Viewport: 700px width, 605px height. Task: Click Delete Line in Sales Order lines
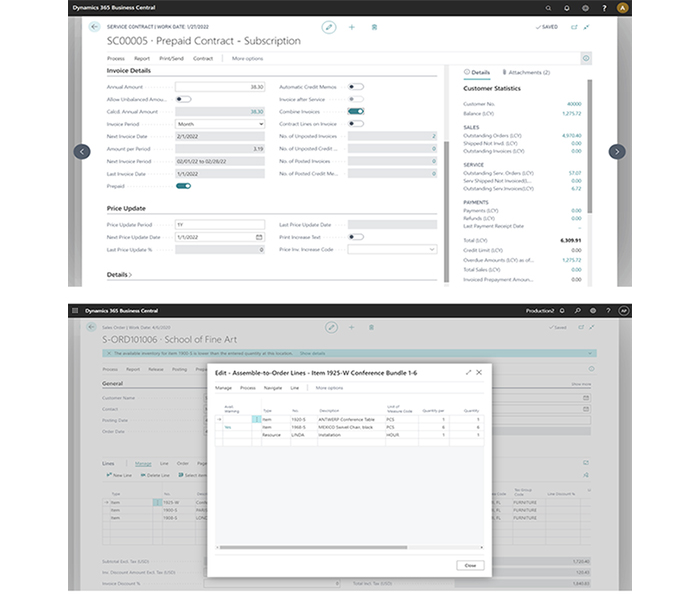point(155,475)
